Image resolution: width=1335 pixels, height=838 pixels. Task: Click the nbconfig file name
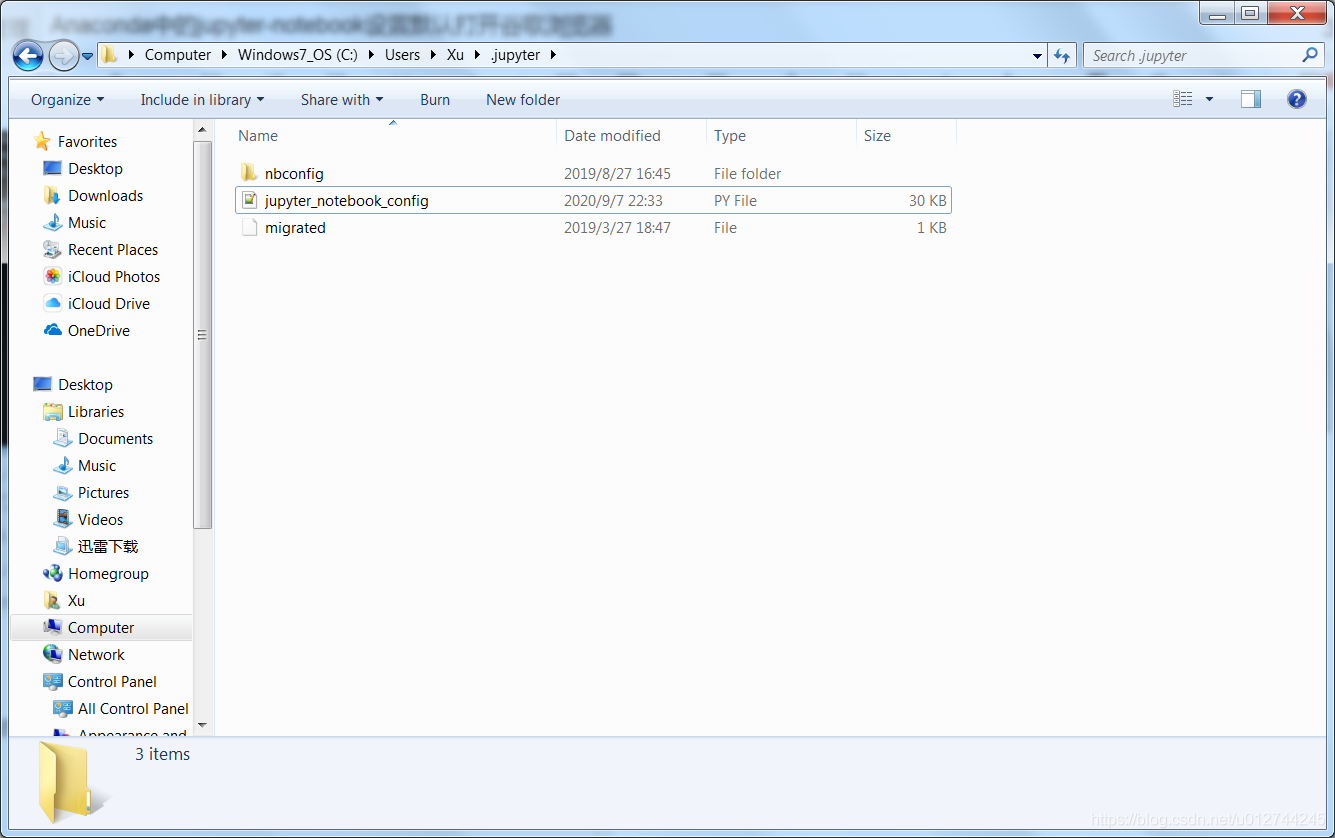pyautogui.click(x=294, y=173)
